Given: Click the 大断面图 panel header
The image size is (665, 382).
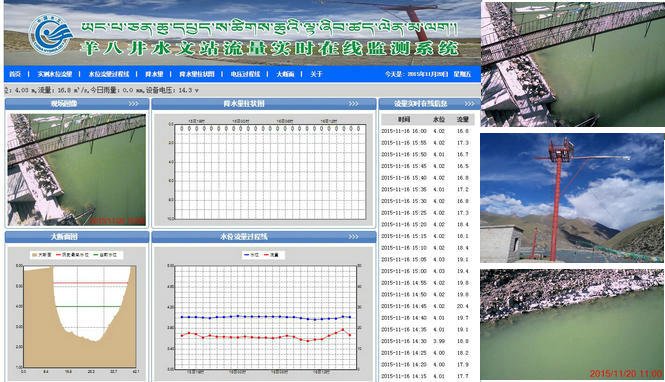Looking at the screenshot, I should pyautogui.click(x=77, y=237).
